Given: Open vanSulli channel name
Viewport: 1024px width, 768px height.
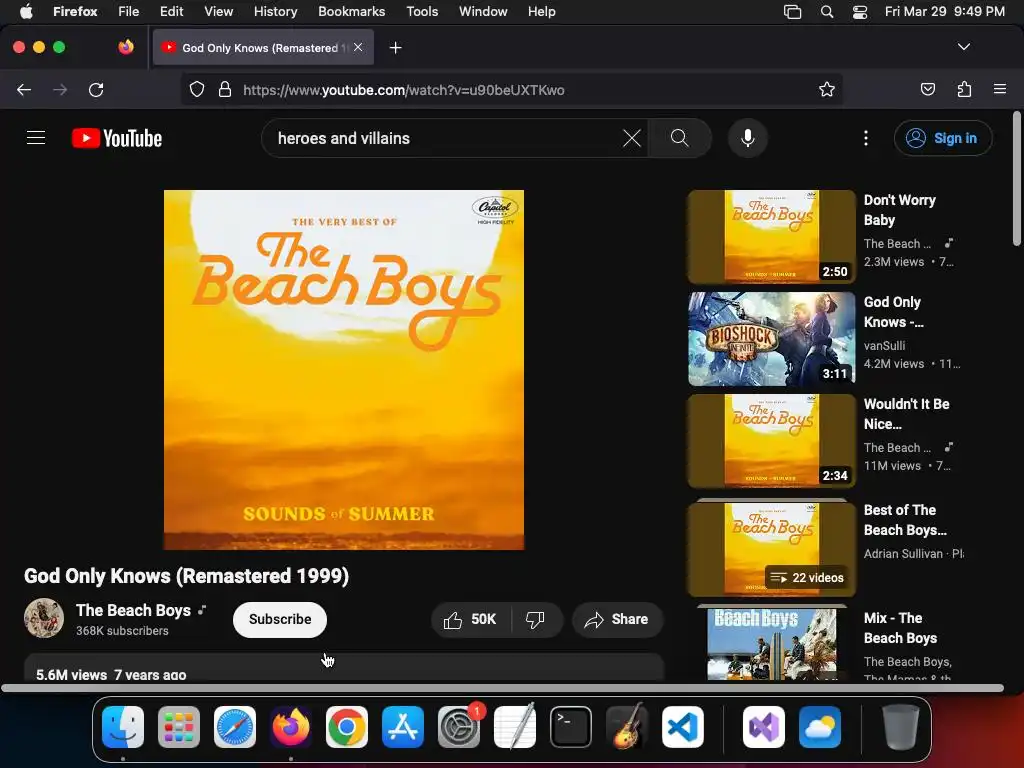Looking at the screenshot, I should tap(884, 345).
